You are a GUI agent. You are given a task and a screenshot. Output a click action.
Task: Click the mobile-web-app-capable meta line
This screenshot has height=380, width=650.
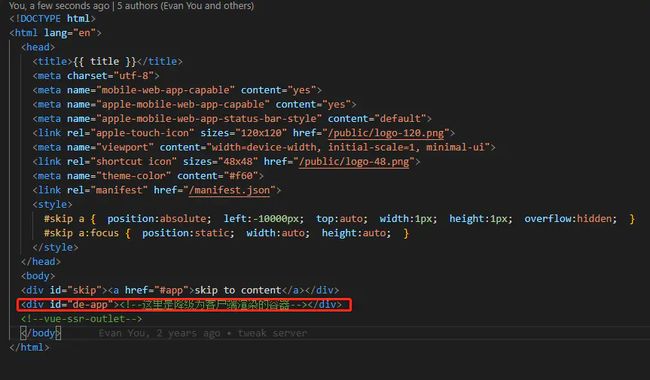[177, 90]
